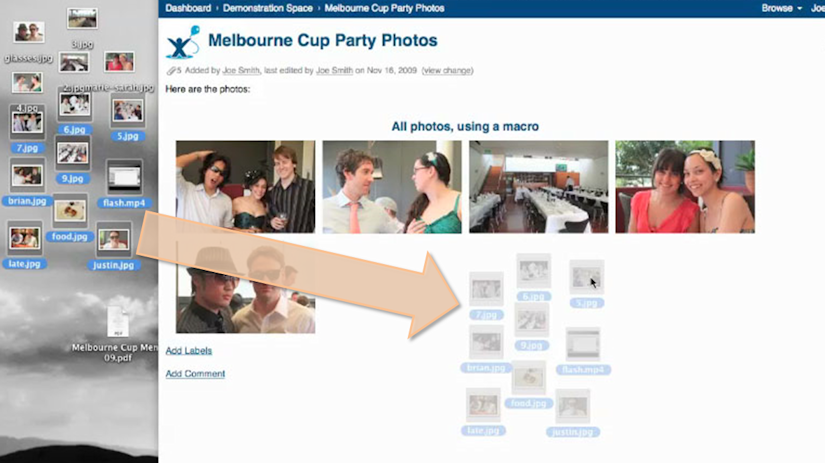825x463 pixels.
Task: Click the Melbourne Cup Menu PDF icon
Action: point(118,321)
